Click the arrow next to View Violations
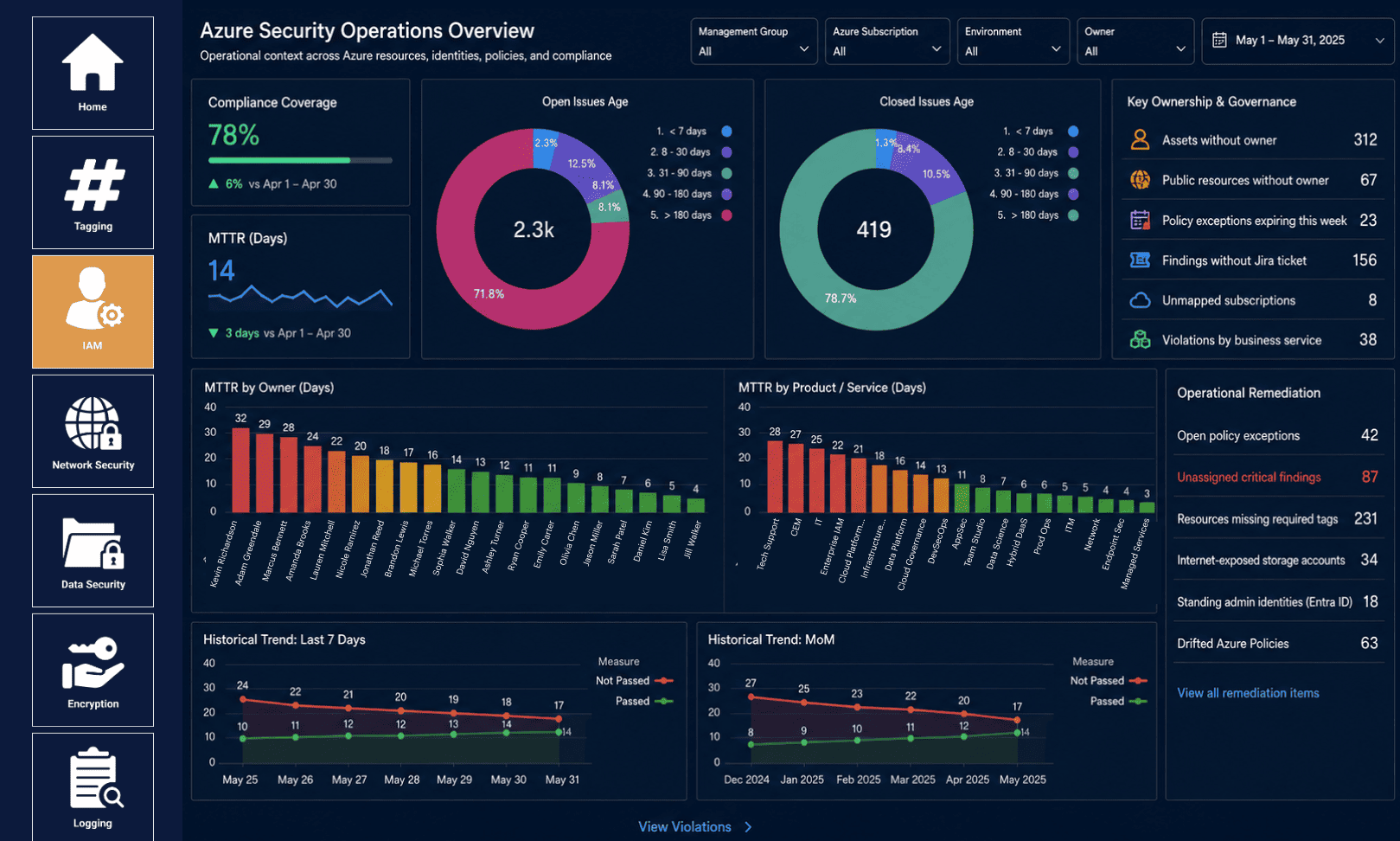Viewport: 1400px width, 841px height. click(748, 827)
